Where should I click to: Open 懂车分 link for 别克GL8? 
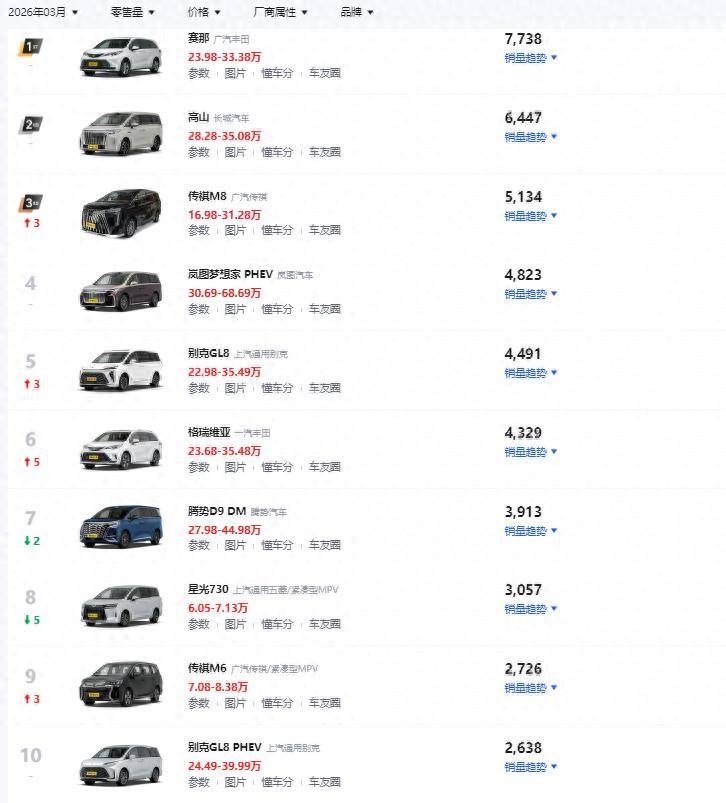click(x=277, y=388)
